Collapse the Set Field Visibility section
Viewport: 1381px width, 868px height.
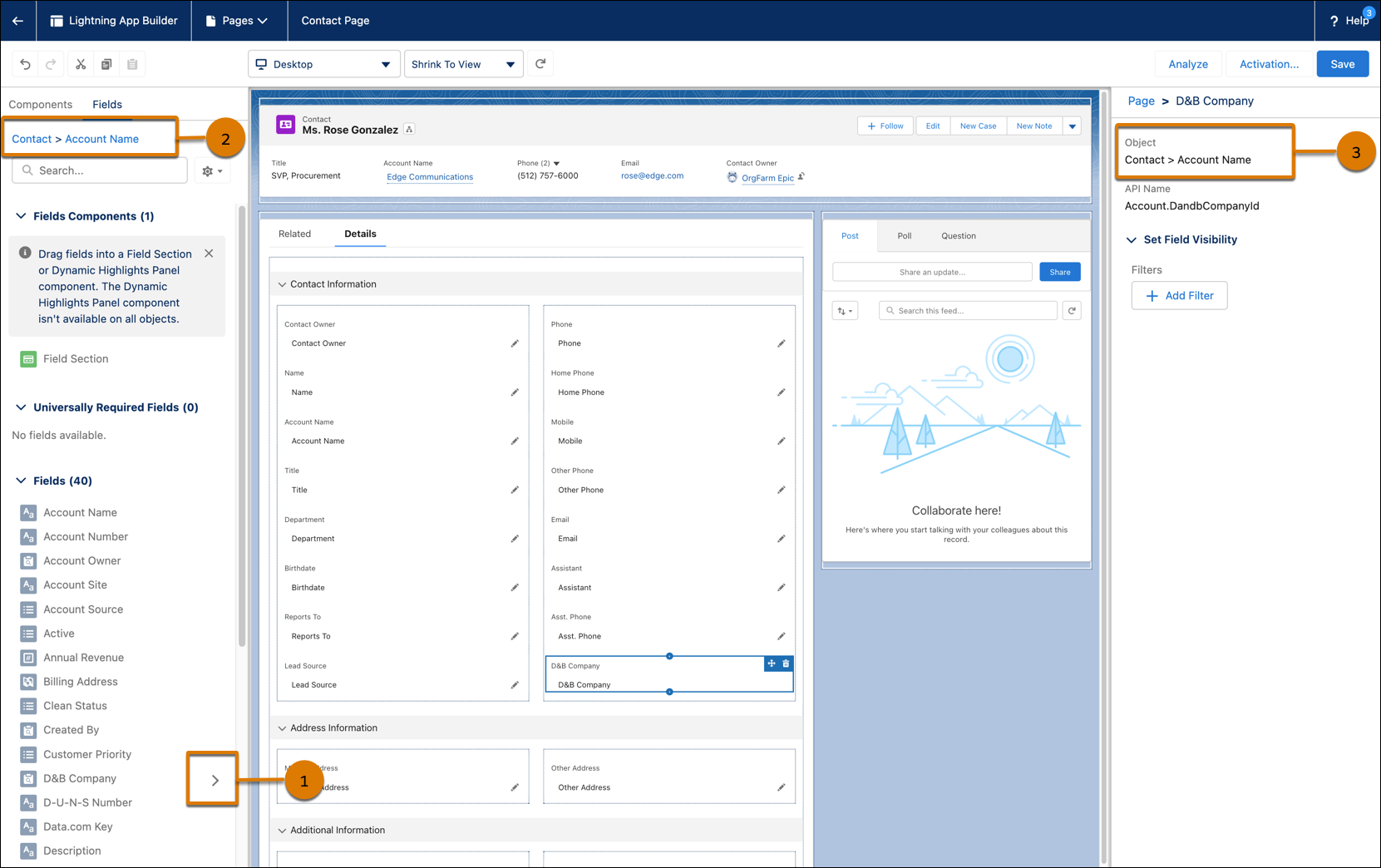pos(1131,239)
